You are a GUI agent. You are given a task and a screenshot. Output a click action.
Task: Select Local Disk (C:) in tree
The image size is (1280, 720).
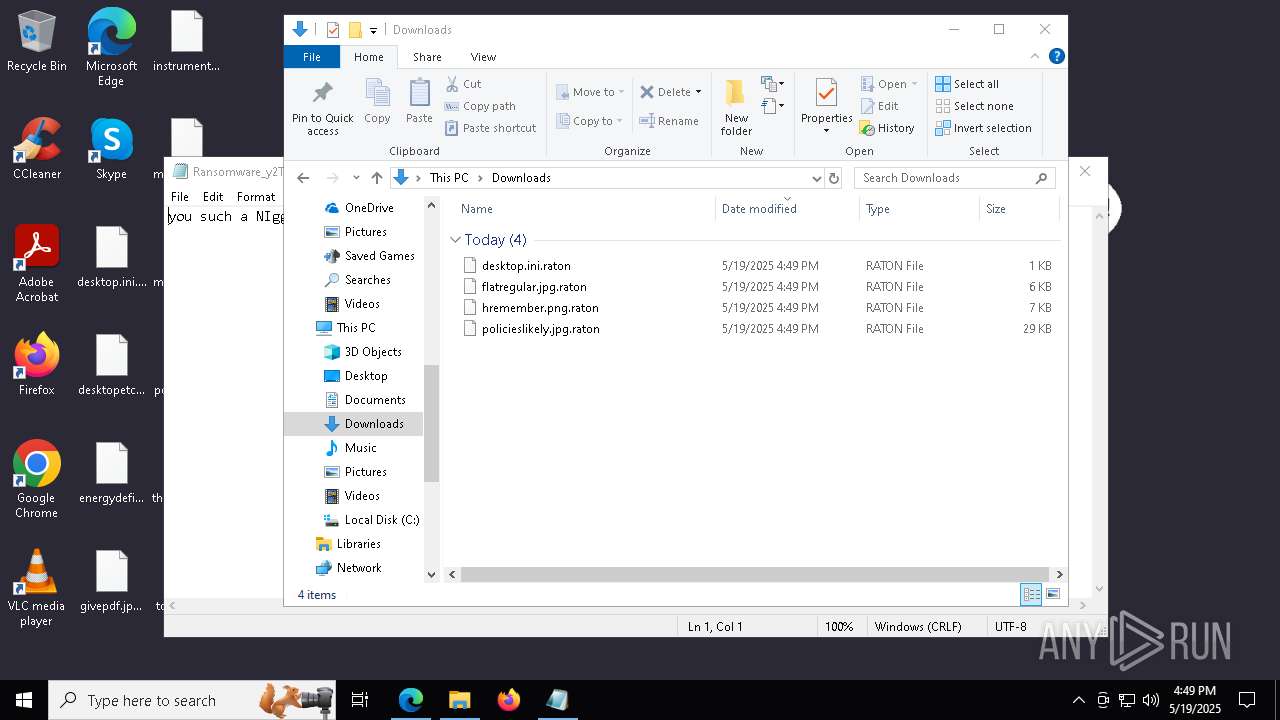tap(381, 520)
